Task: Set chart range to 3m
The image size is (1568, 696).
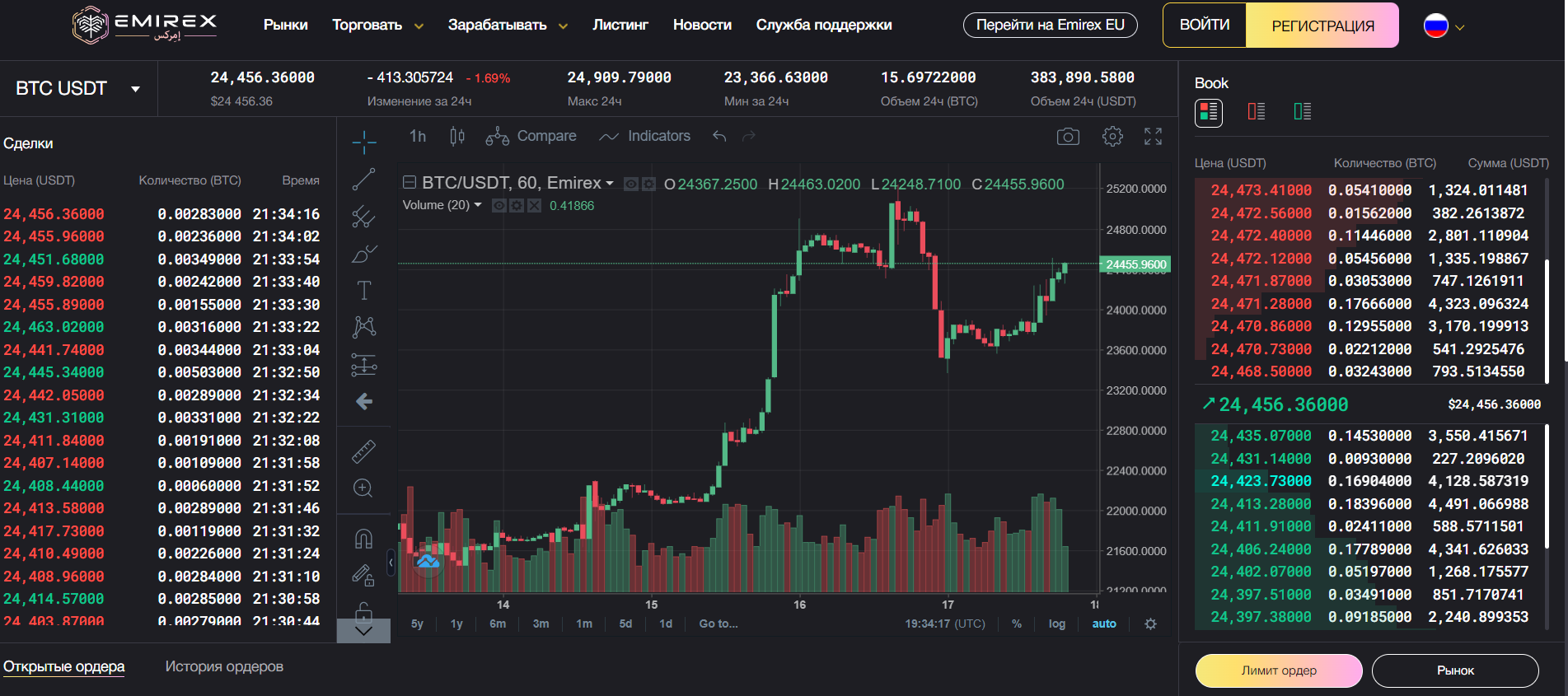Action: 541,624
